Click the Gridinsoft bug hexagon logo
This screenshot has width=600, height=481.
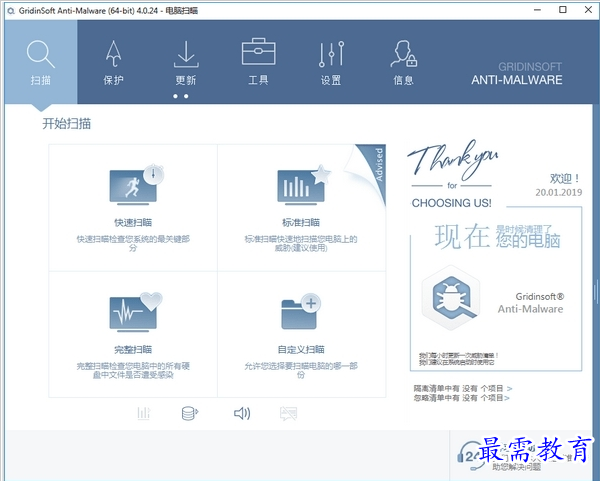point(451,298)
